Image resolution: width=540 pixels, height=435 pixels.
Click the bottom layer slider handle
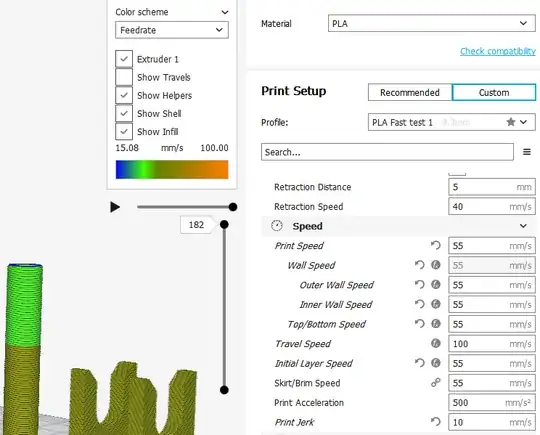point(224,390)
